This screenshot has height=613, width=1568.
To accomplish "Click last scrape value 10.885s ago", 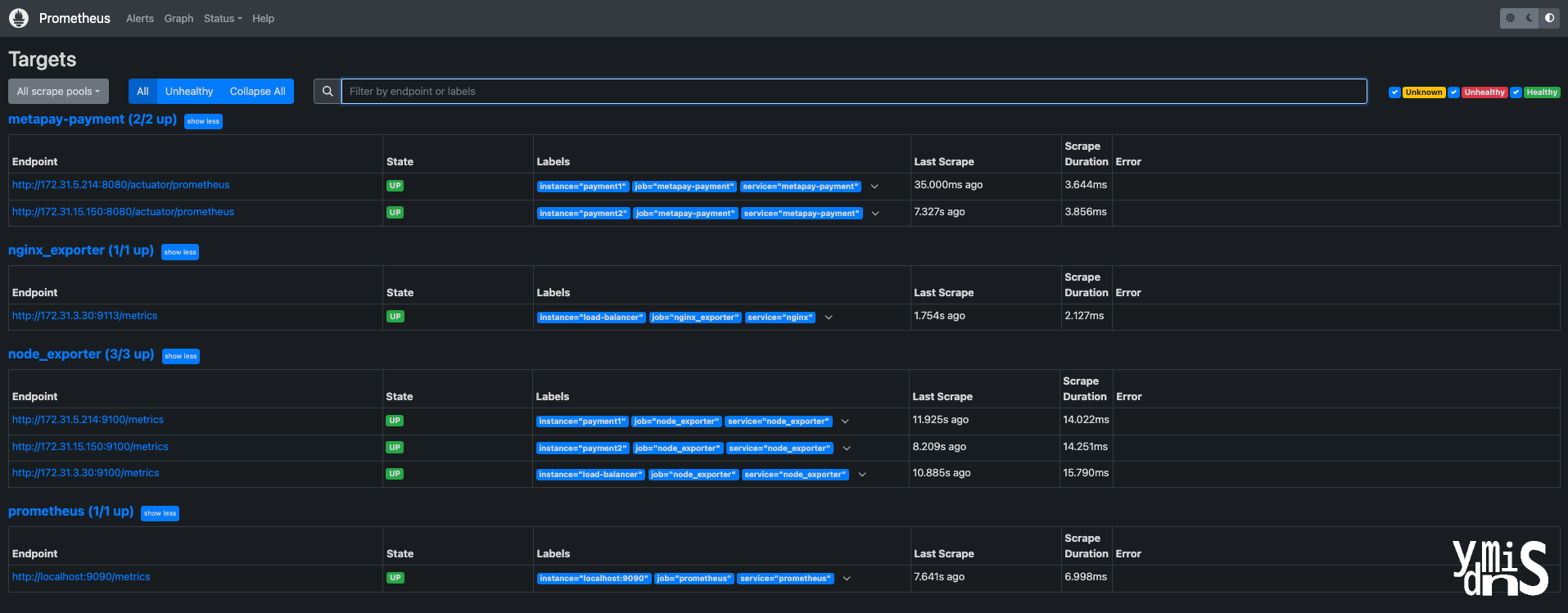I will pos(942,473).
